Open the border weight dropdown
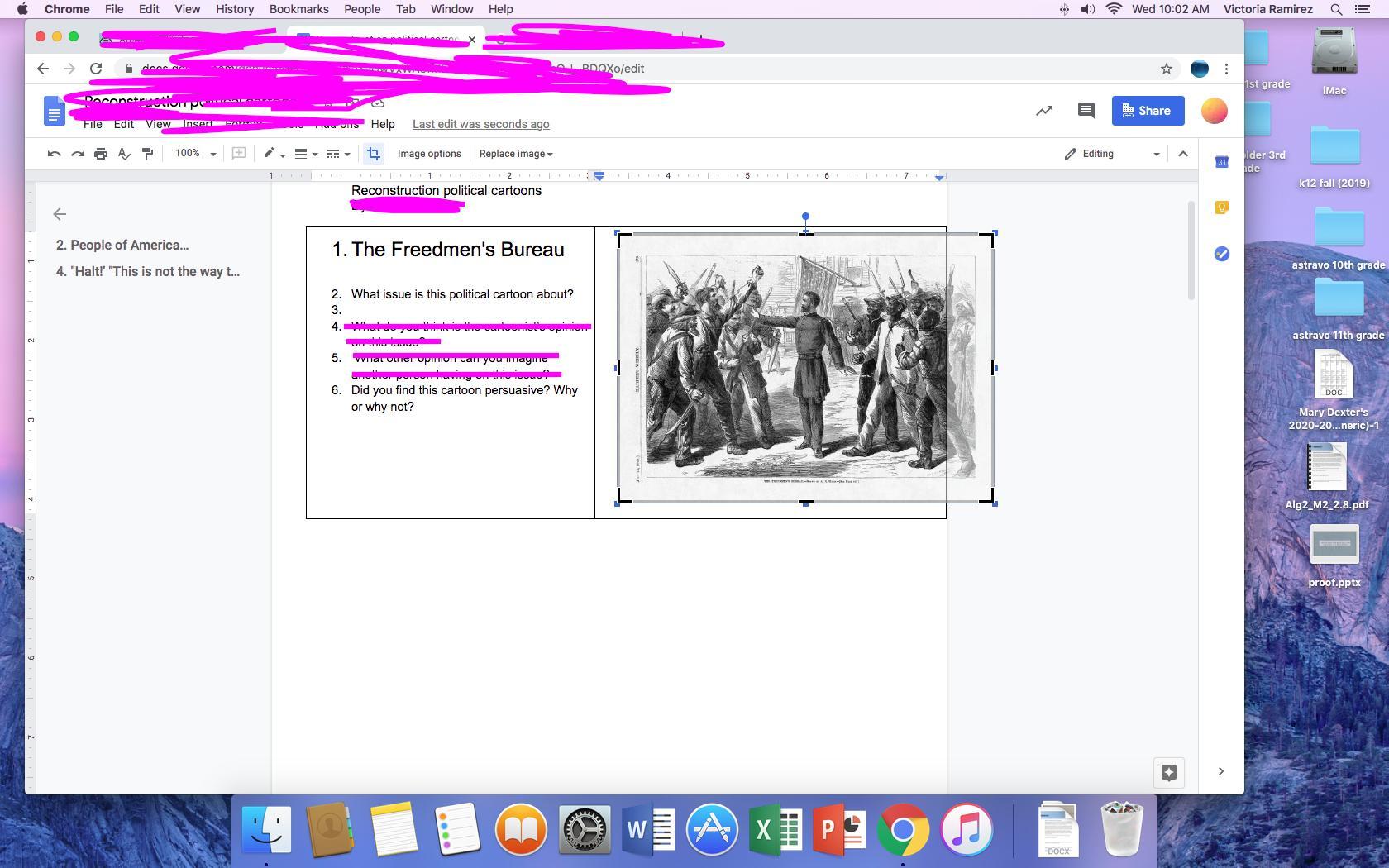The image size is (1389, 868). point(306,154)
